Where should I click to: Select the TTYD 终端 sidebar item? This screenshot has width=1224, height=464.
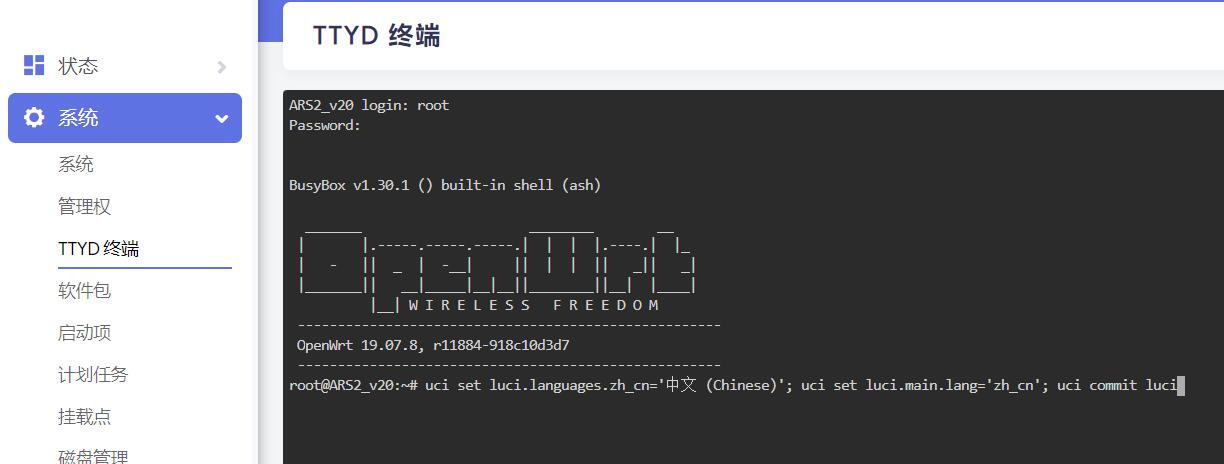(98, 249)
